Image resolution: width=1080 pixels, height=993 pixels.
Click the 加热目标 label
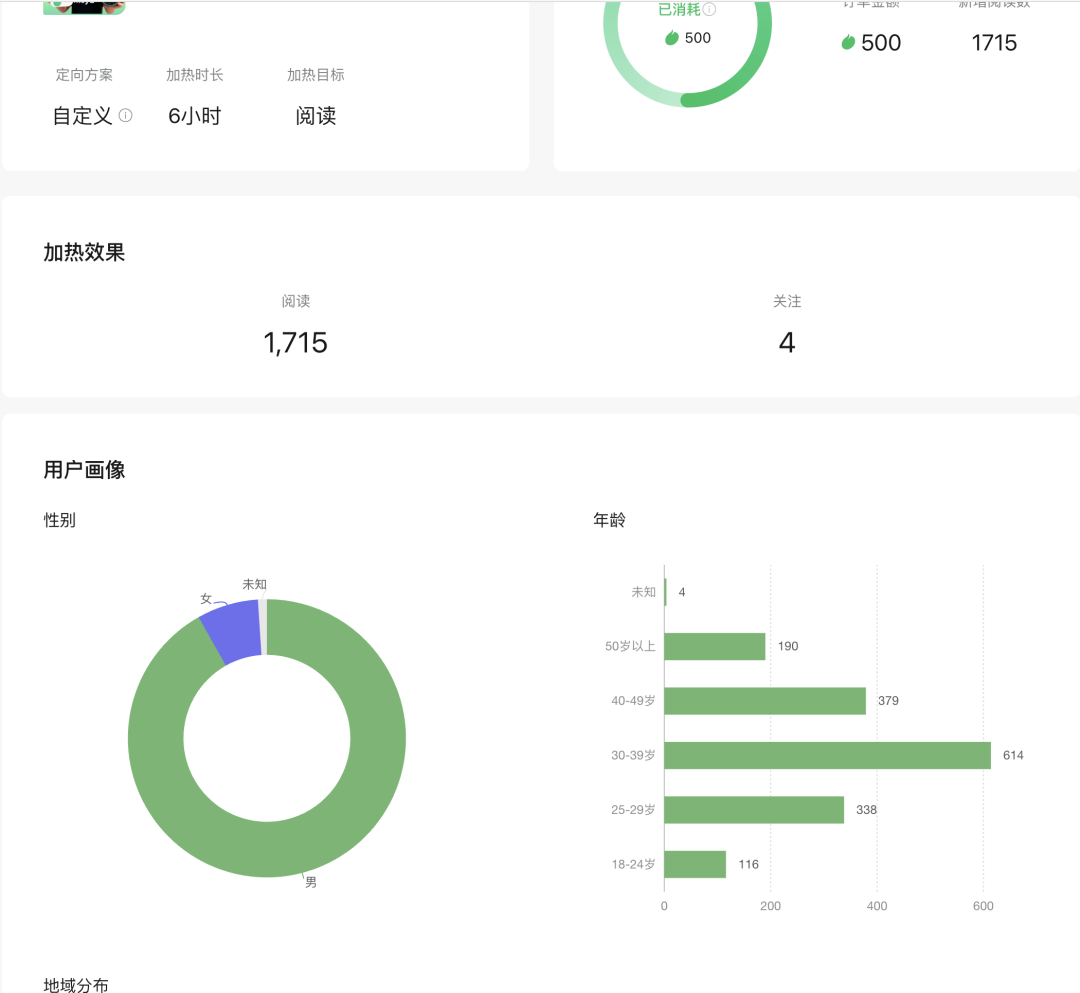(x=316, y=75)
